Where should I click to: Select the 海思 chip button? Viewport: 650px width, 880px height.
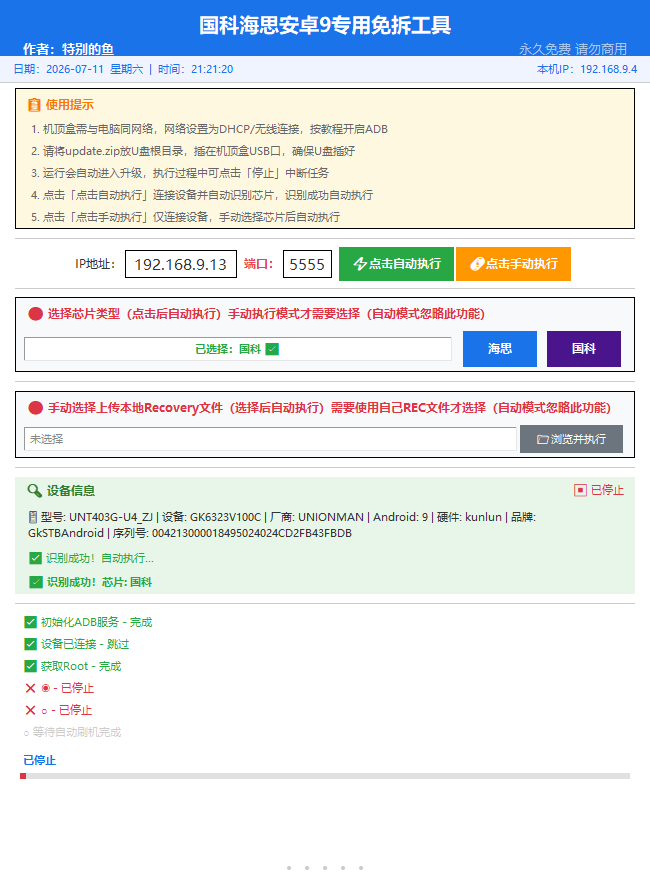tap(500, 349)
